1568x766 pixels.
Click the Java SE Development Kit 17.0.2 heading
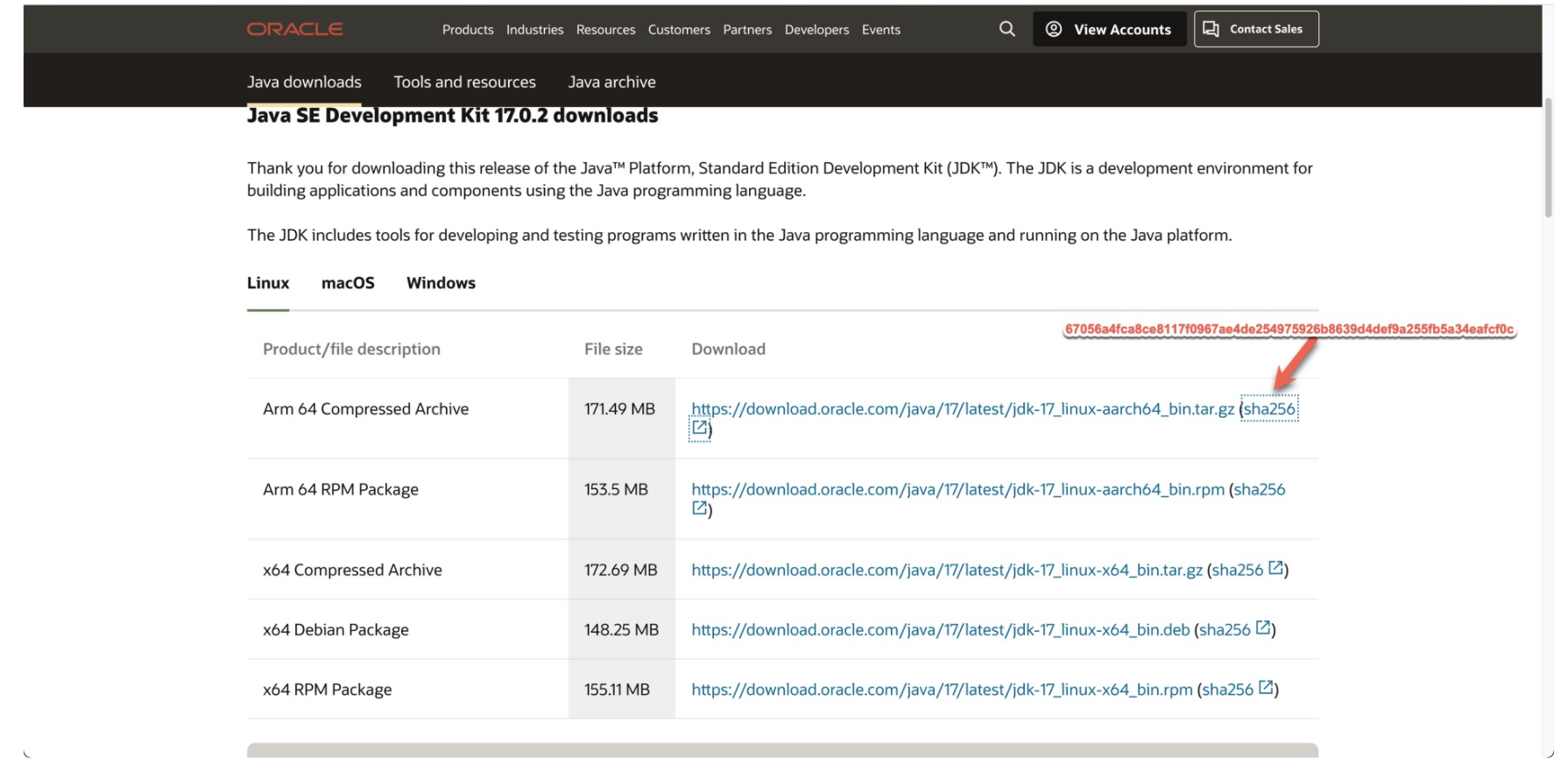click(452, 116)
